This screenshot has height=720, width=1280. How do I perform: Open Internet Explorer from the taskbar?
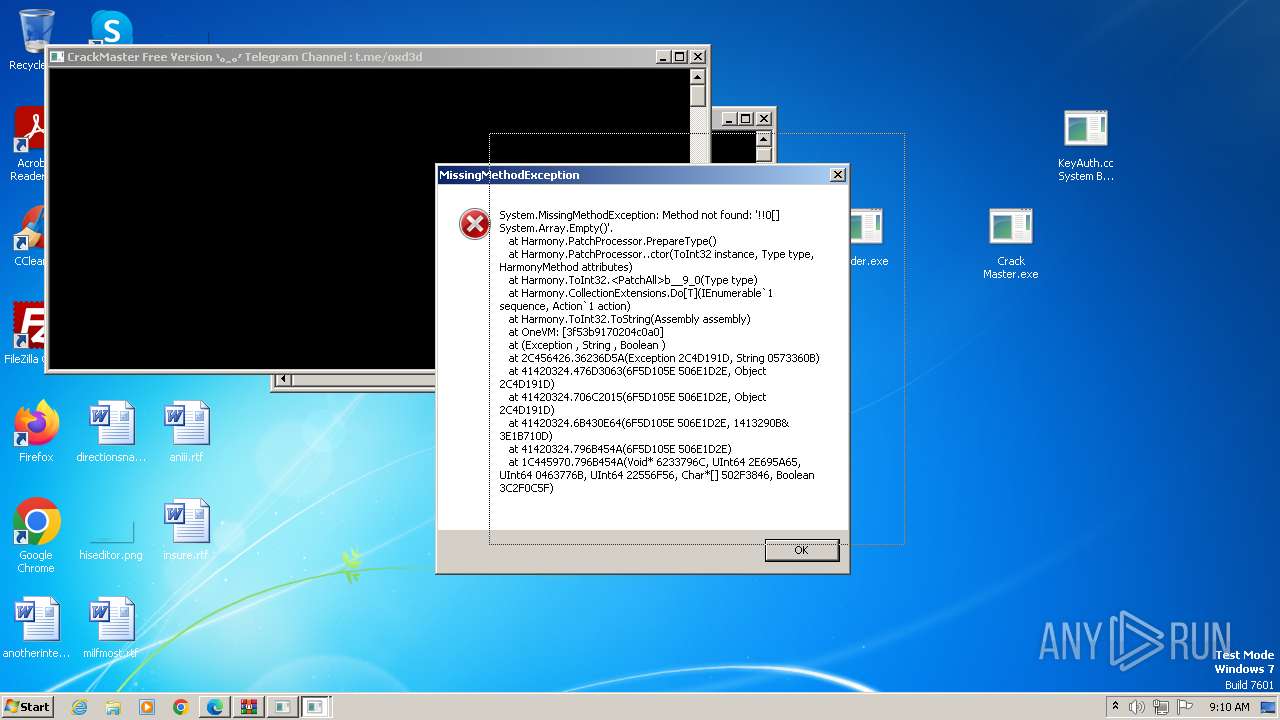(x=79, y=707)
